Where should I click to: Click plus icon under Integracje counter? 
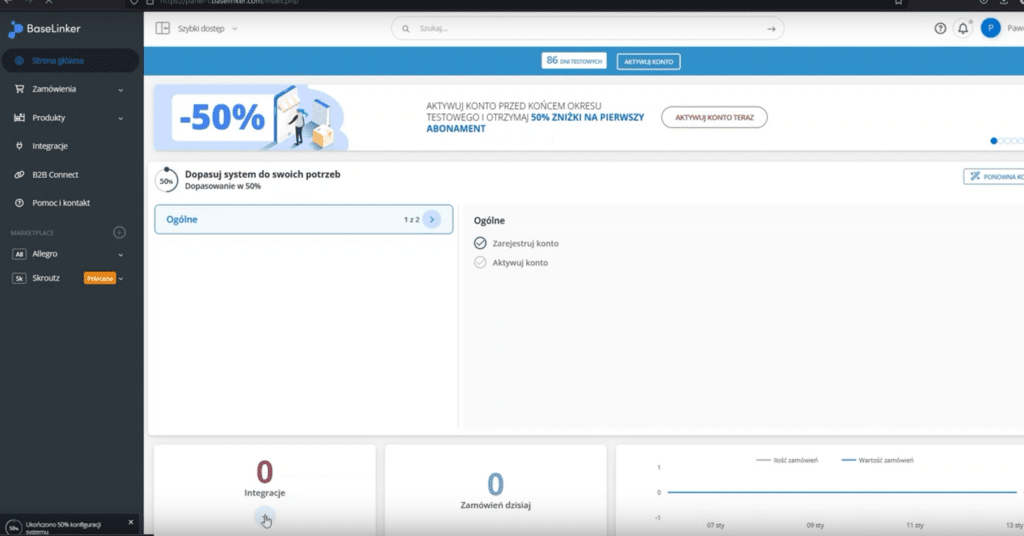tap(264, 516)
